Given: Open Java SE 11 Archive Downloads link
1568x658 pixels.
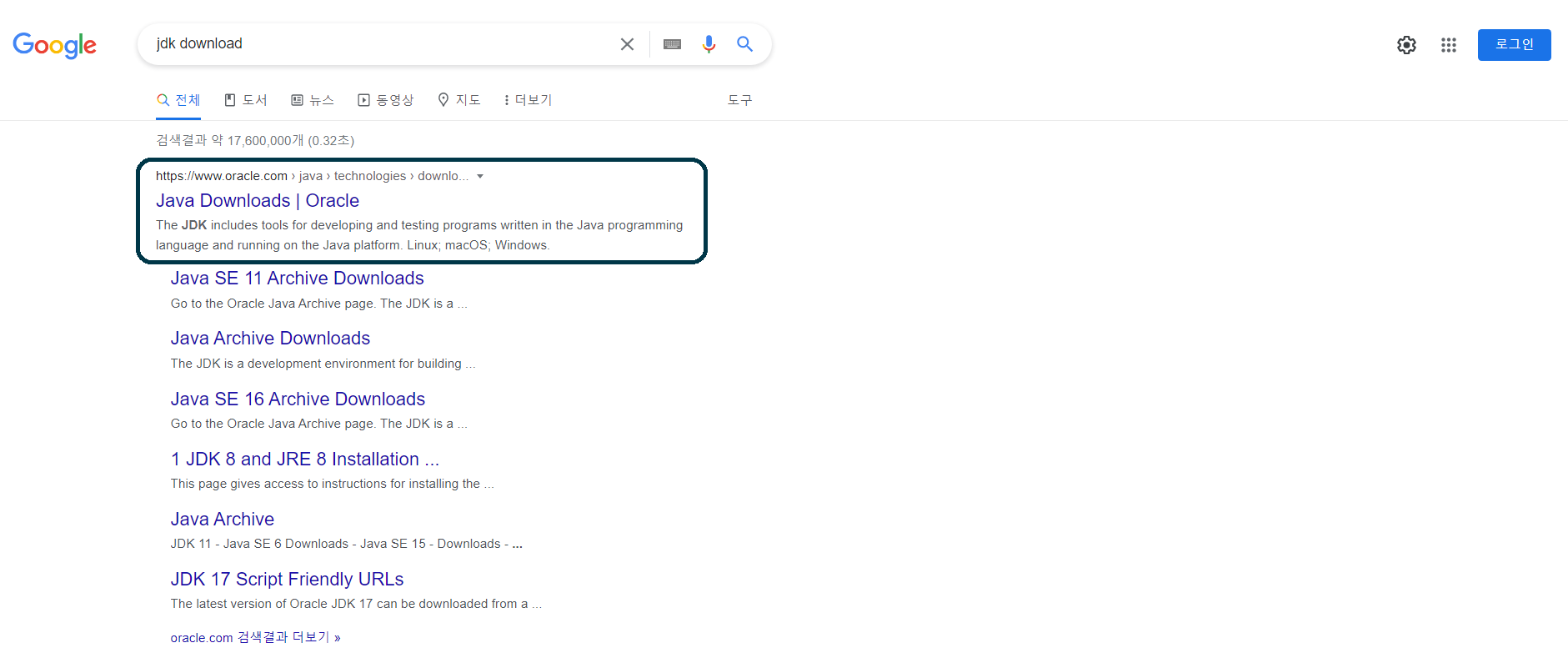Looking at the screenshot, I should point(298,279).
